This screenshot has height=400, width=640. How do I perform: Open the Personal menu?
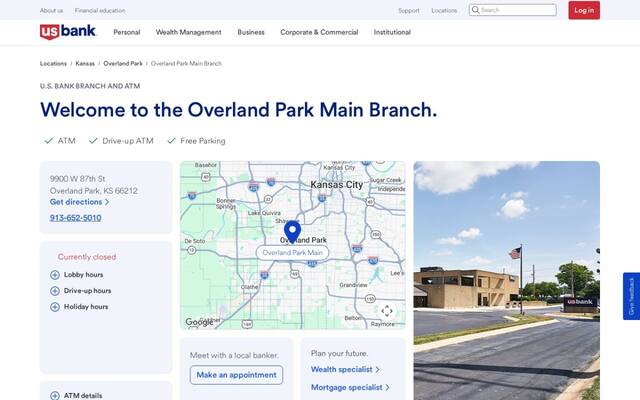127,32
